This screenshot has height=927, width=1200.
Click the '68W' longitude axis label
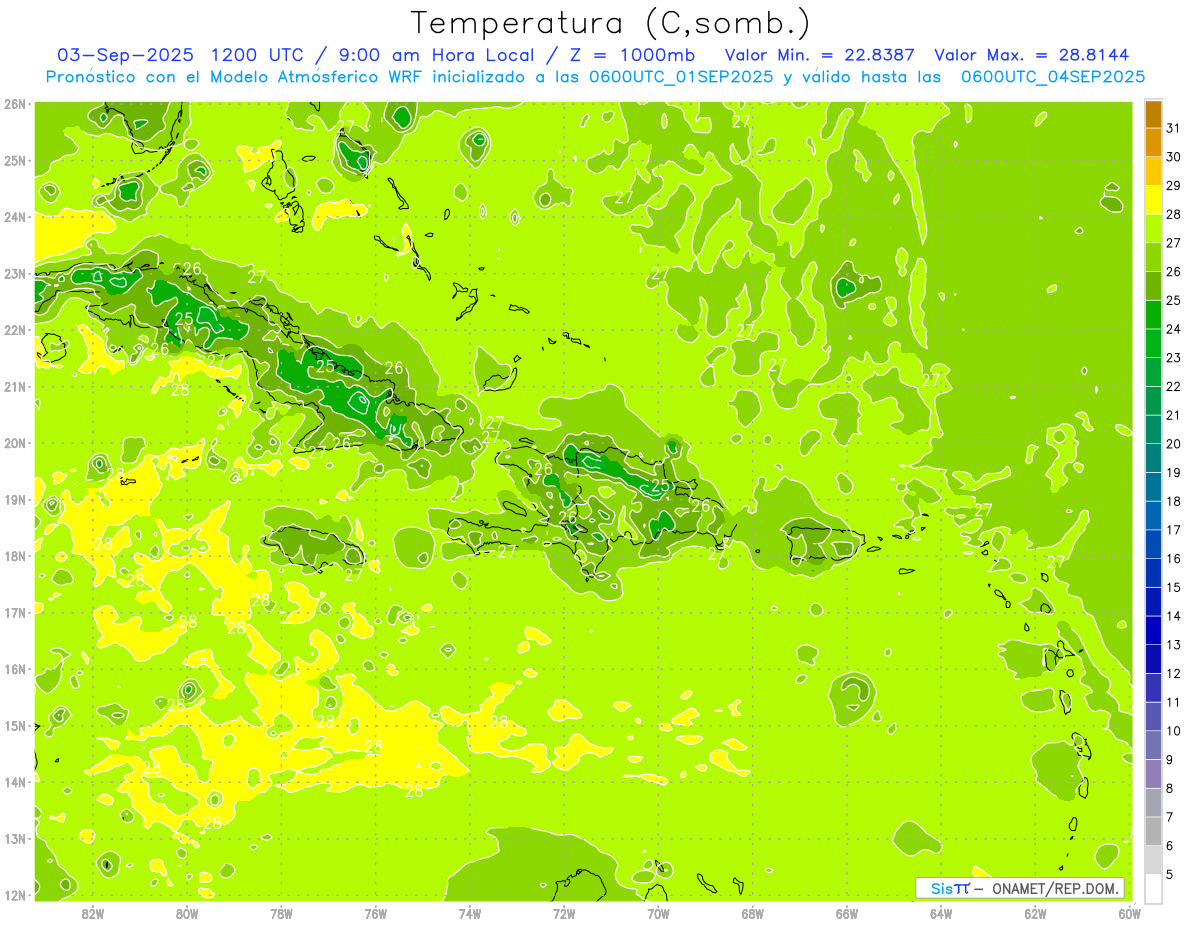(x=753, y=913)
